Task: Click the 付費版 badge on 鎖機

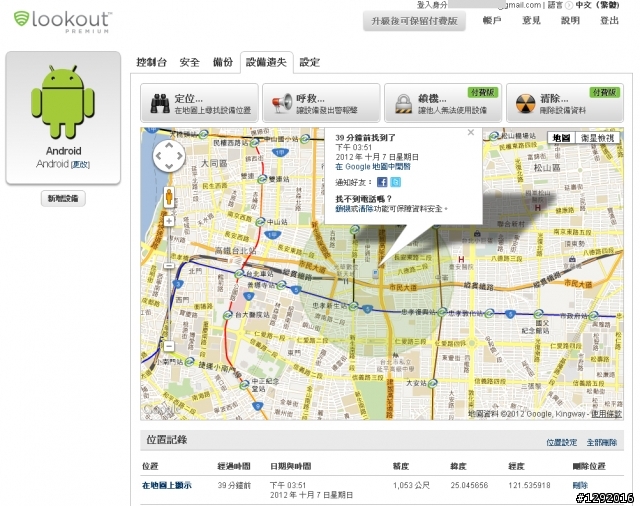Action: (x=482, y=93)
